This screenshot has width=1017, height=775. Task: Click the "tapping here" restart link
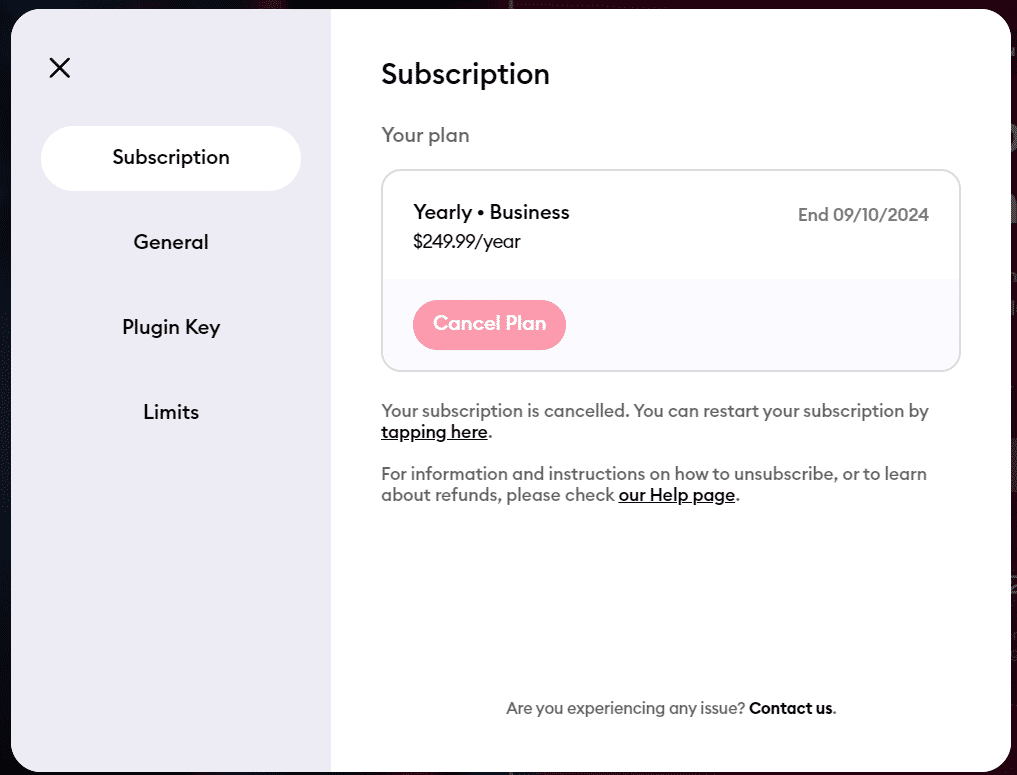(434, 433)
